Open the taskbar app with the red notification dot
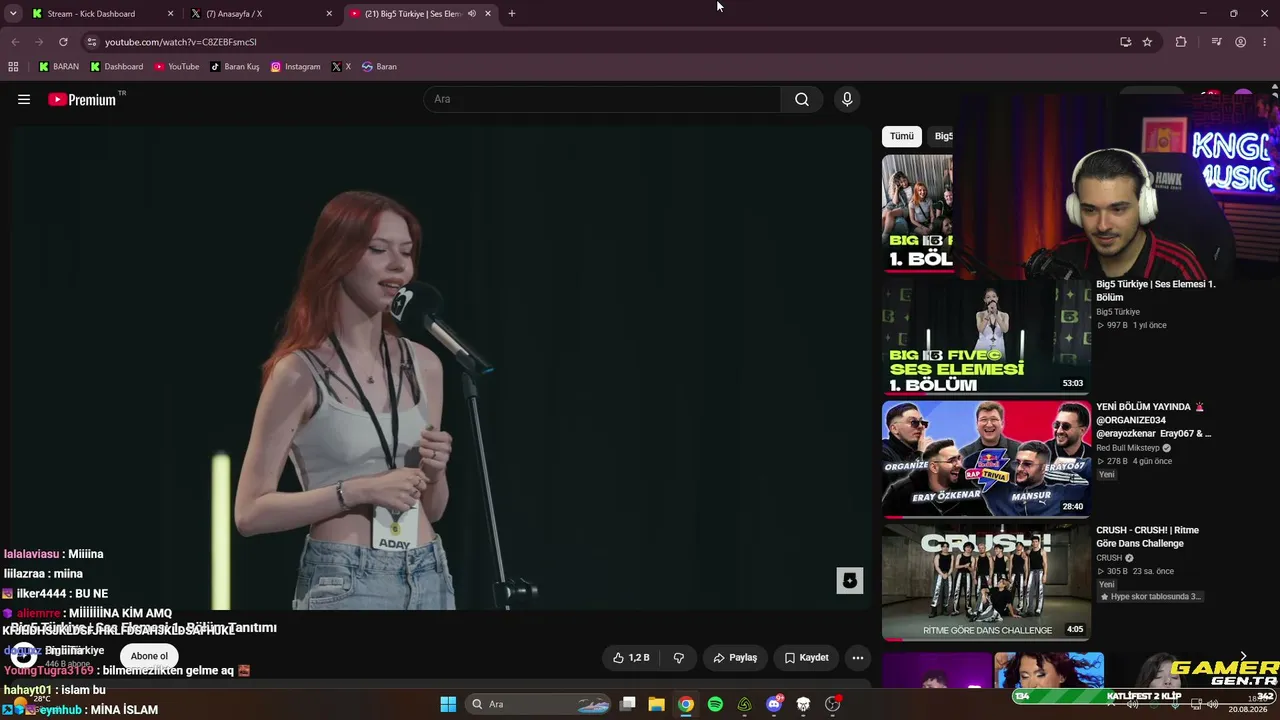The image size is (1280, 720). click(x=833, y=704)
